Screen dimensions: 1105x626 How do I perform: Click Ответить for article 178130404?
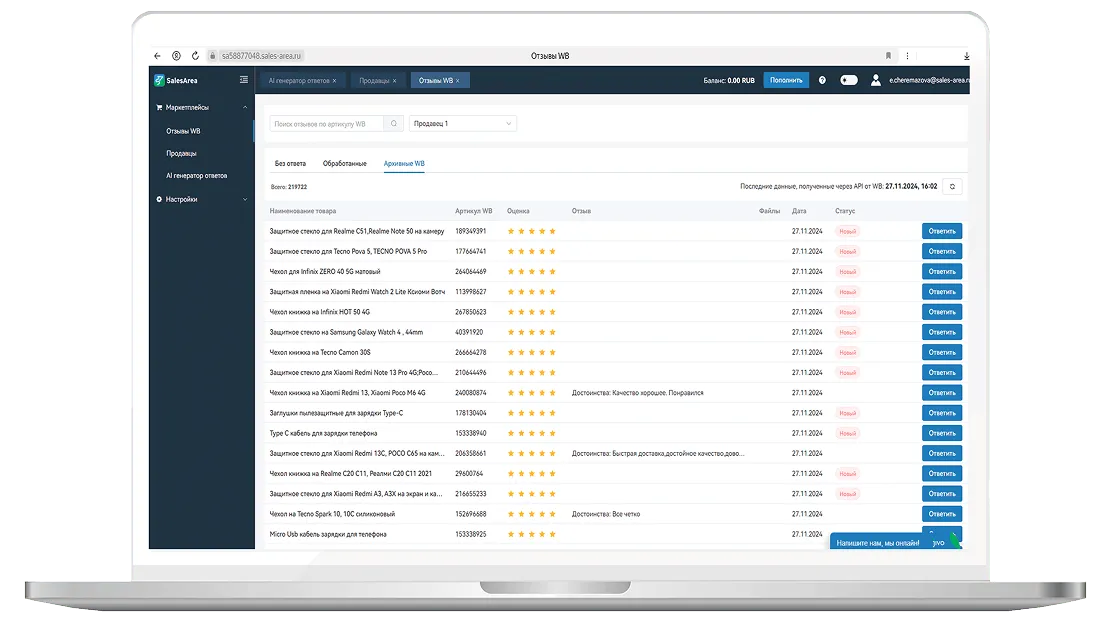click(x=942, y=413)
